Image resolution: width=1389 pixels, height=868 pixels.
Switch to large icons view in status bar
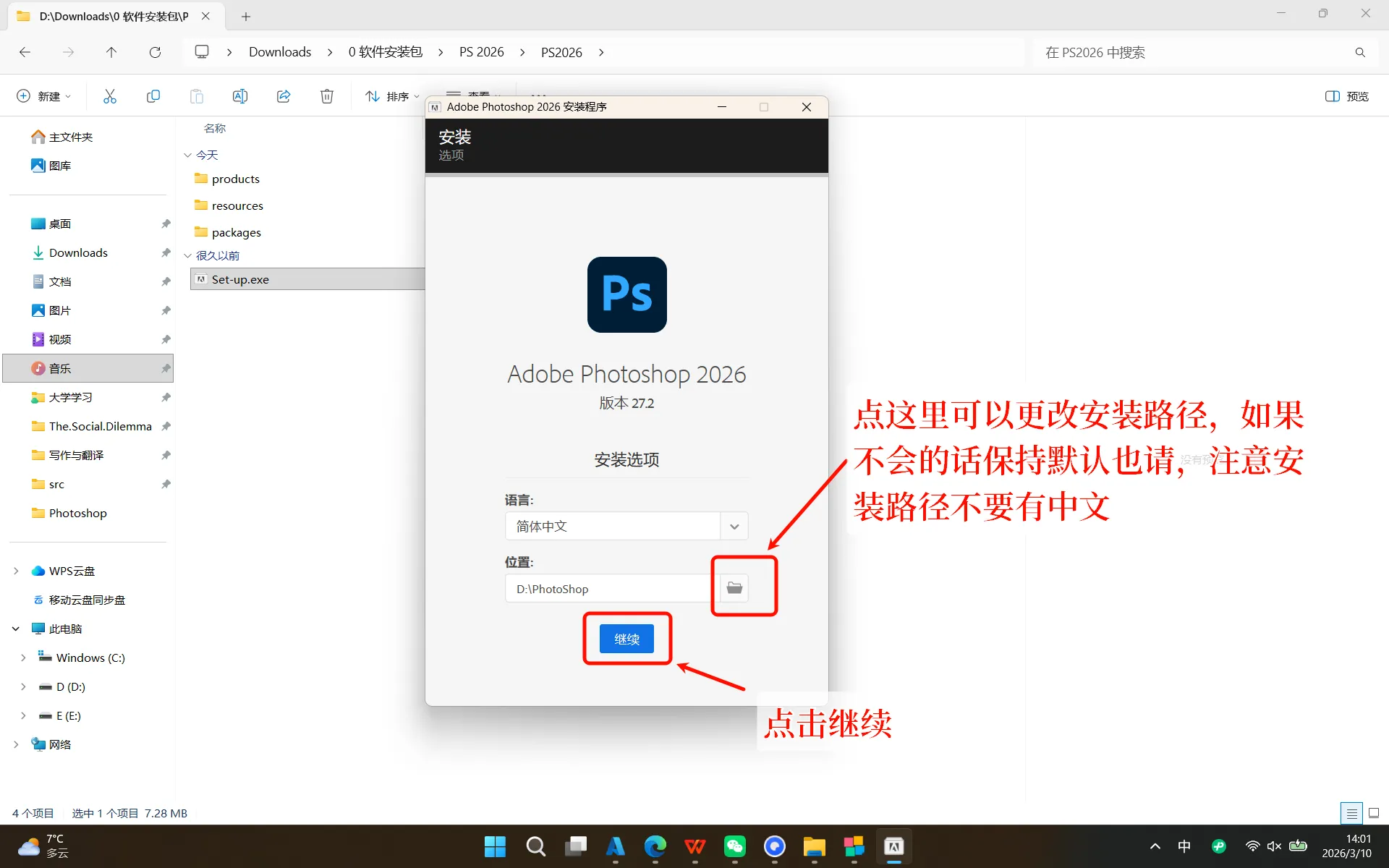(1371, 812)
